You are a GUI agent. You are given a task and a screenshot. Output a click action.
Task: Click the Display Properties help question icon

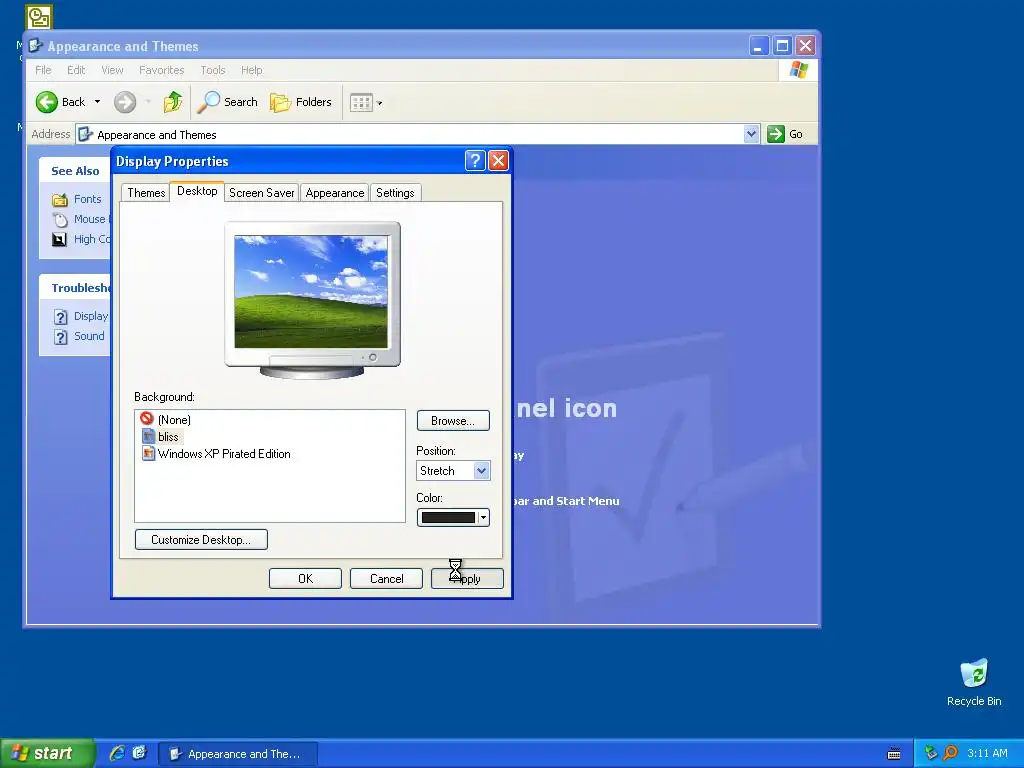(x=475, y=161)
